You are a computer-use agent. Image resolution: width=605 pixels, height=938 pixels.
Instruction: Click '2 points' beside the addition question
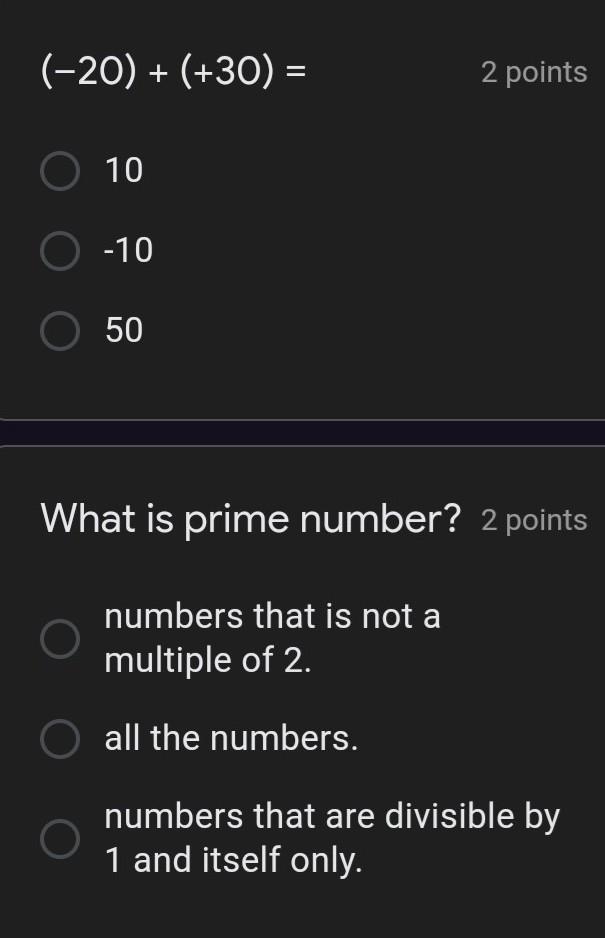click(x=534, y=72)
